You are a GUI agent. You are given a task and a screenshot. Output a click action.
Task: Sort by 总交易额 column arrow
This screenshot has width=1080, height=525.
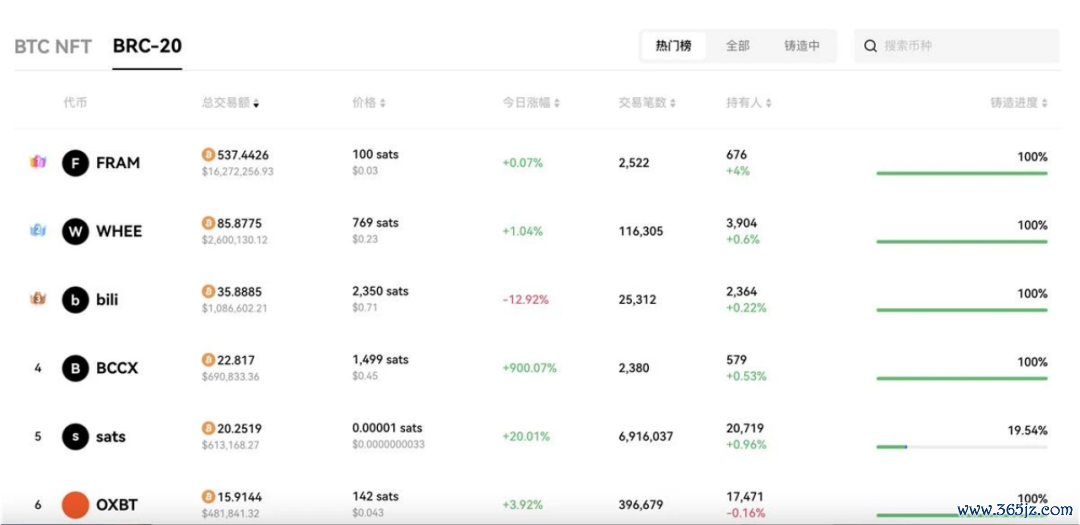256,103
